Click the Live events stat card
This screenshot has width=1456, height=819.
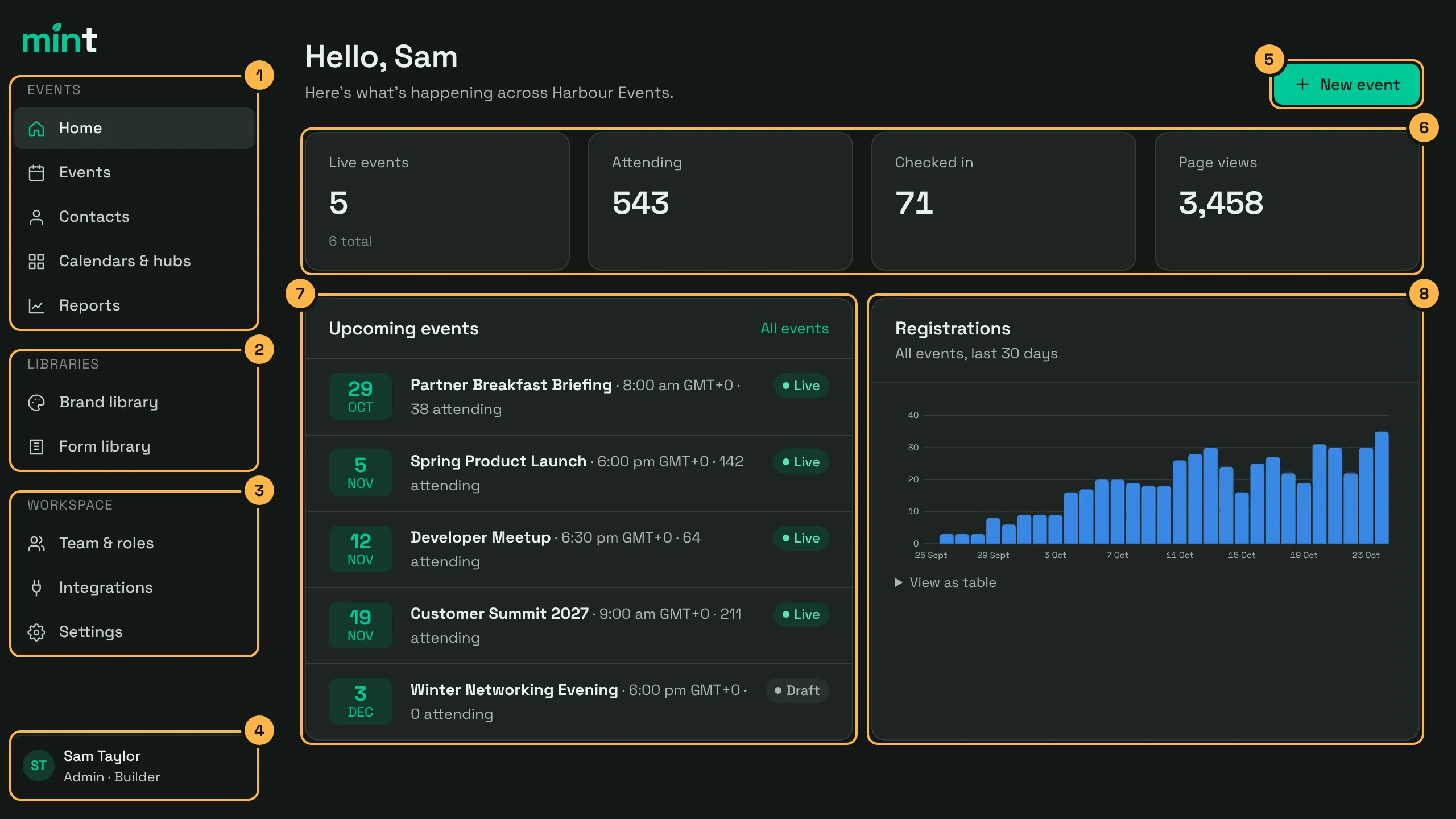(x=437, y=201)
